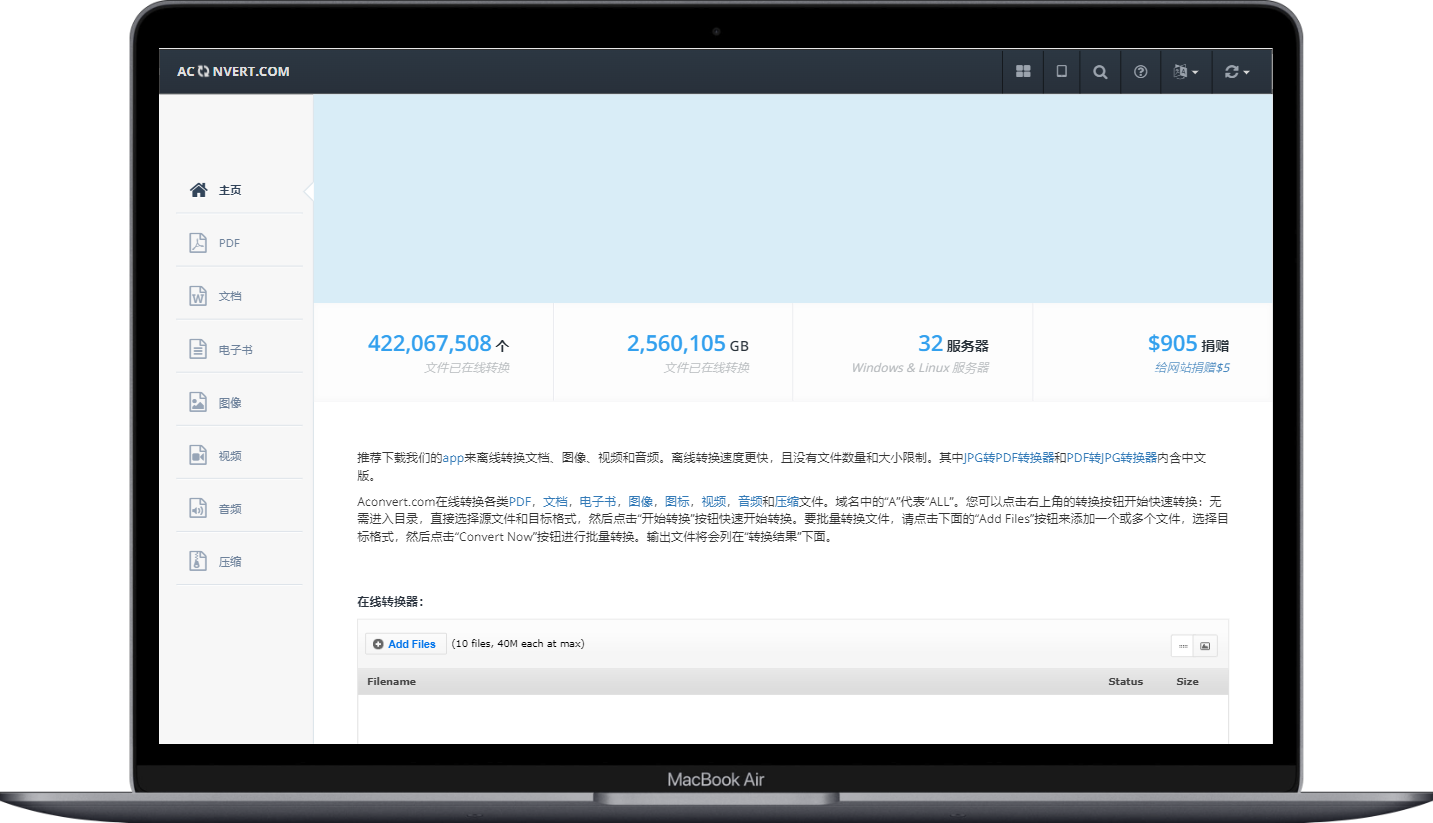Open the 文档 Word document icon

tap(198, 296)
